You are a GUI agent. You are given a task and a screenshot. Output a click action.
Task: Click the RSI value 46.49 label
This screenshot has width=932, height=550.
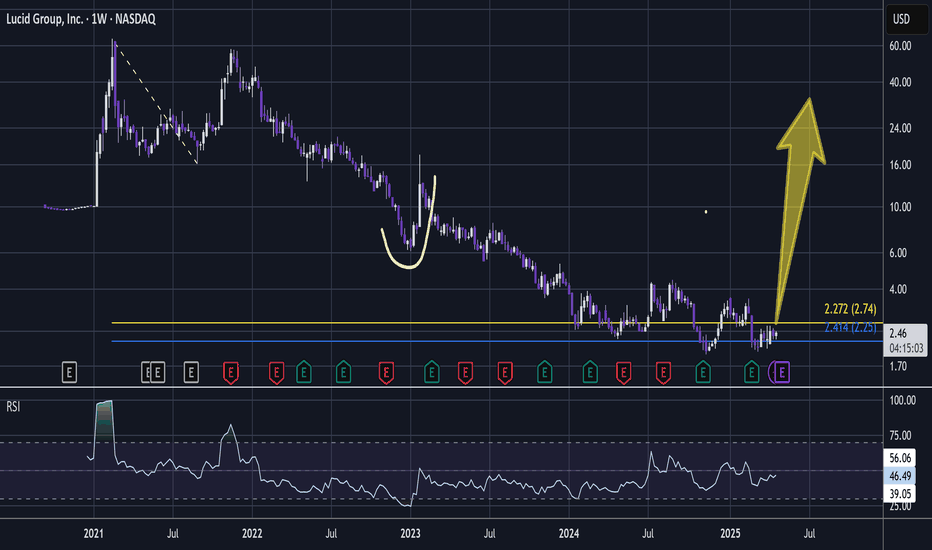click(900, 476)
